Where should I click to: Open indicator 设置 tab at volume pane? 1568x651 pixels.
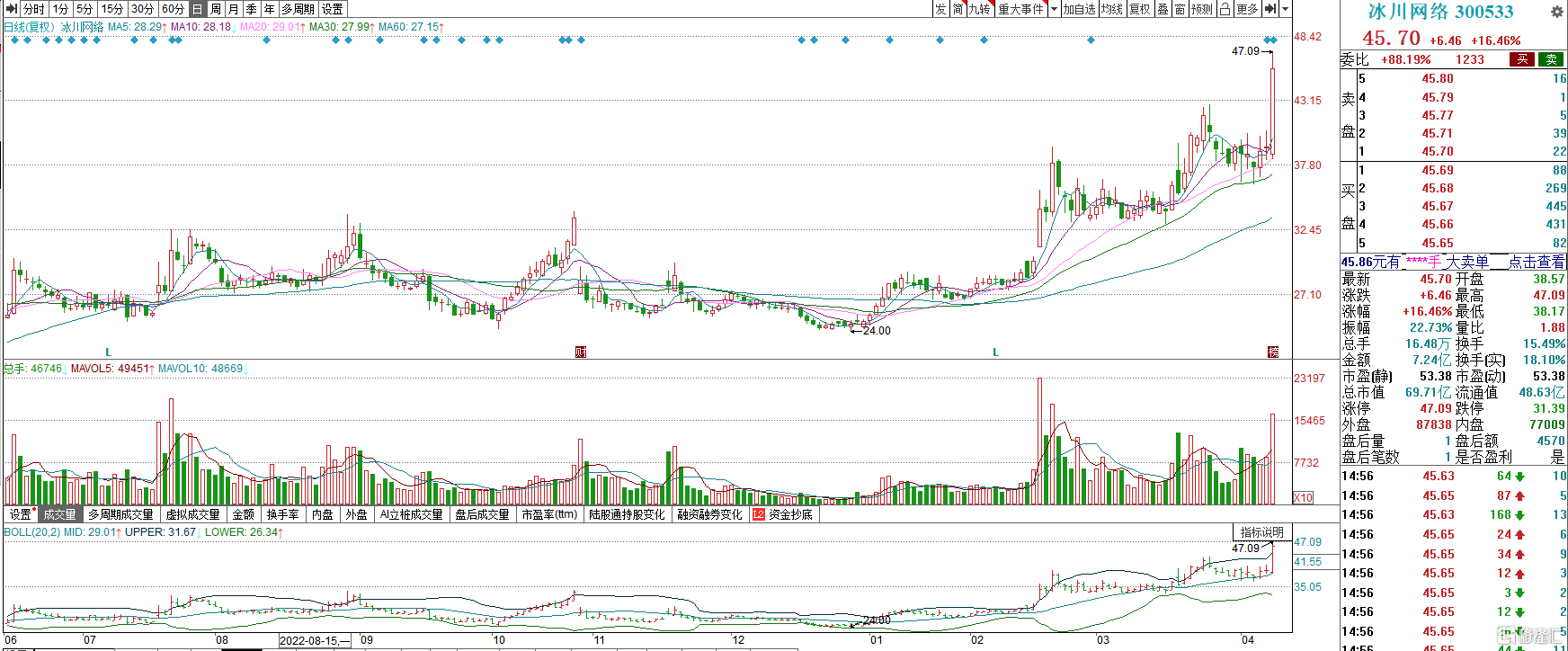point(20,514)
